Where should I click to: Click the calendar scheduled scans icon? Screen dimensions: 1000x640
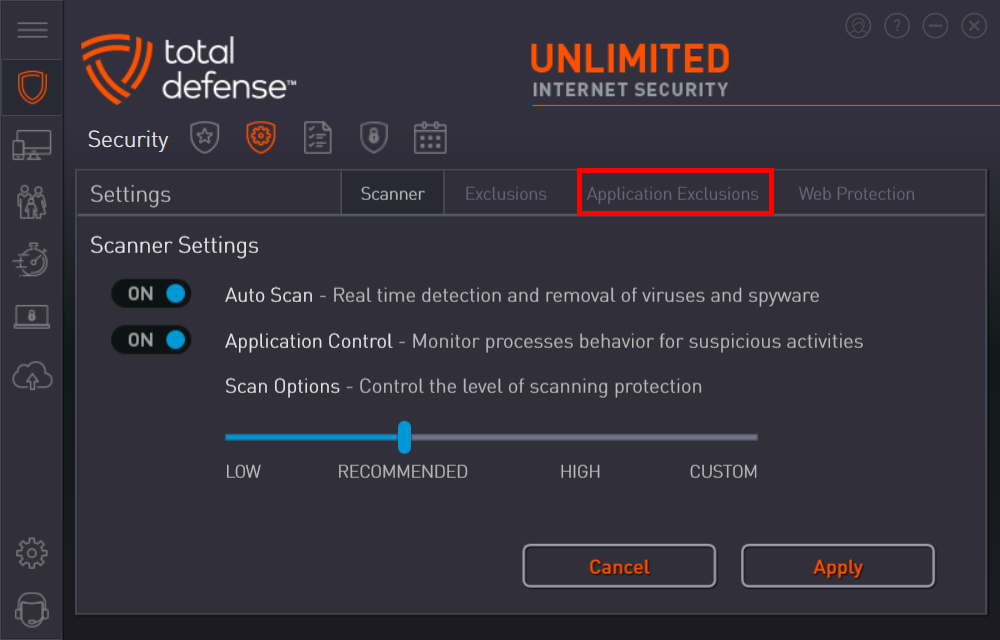coord(430,138)
